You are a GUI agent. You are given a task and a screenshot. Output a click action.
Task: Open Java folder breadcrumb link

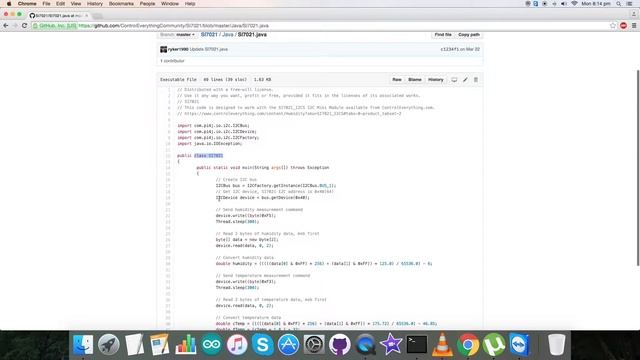(x=228, y=35)
